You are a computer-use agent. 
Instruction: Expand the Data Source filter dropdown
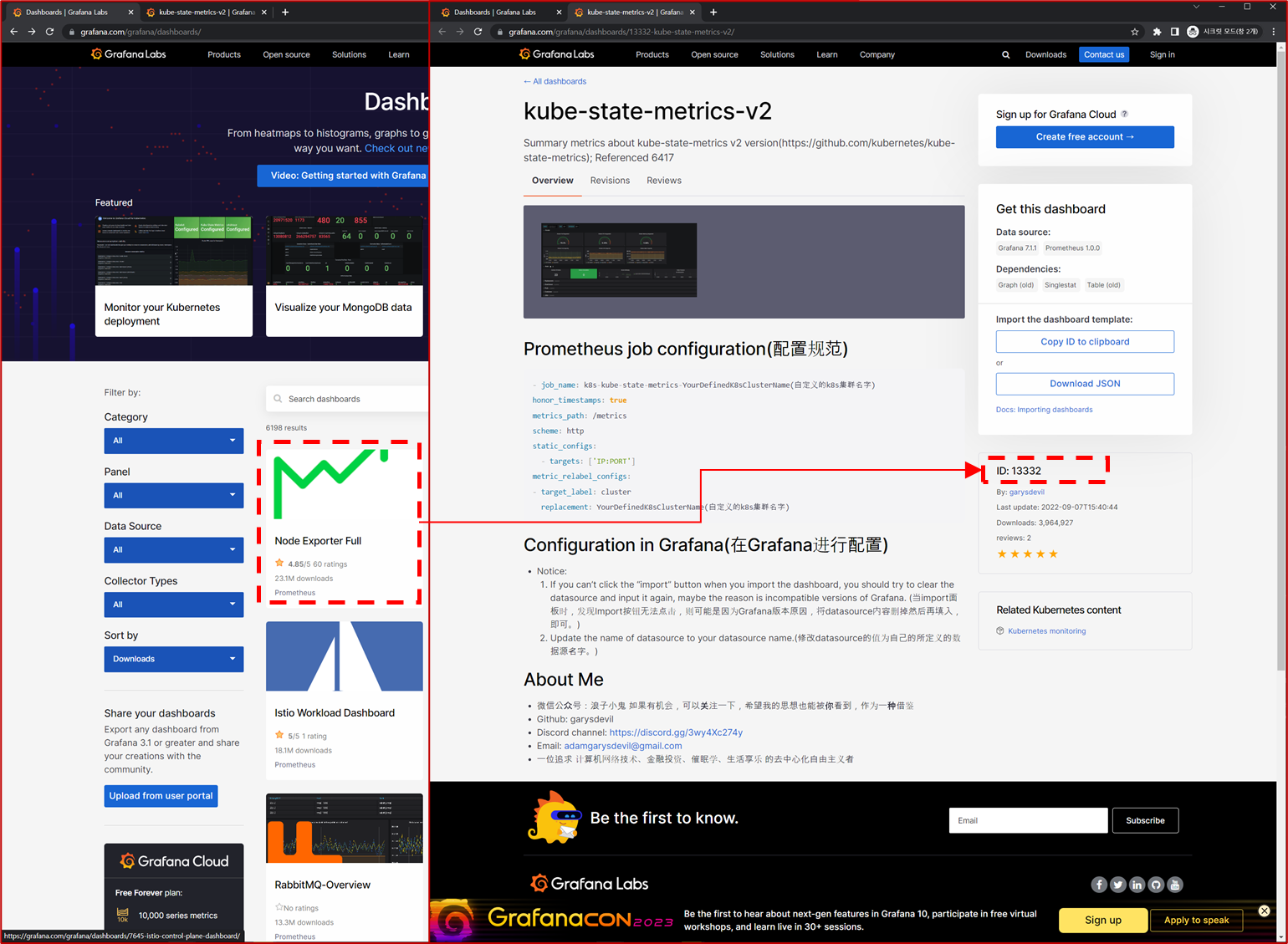(x=174, y=549)
